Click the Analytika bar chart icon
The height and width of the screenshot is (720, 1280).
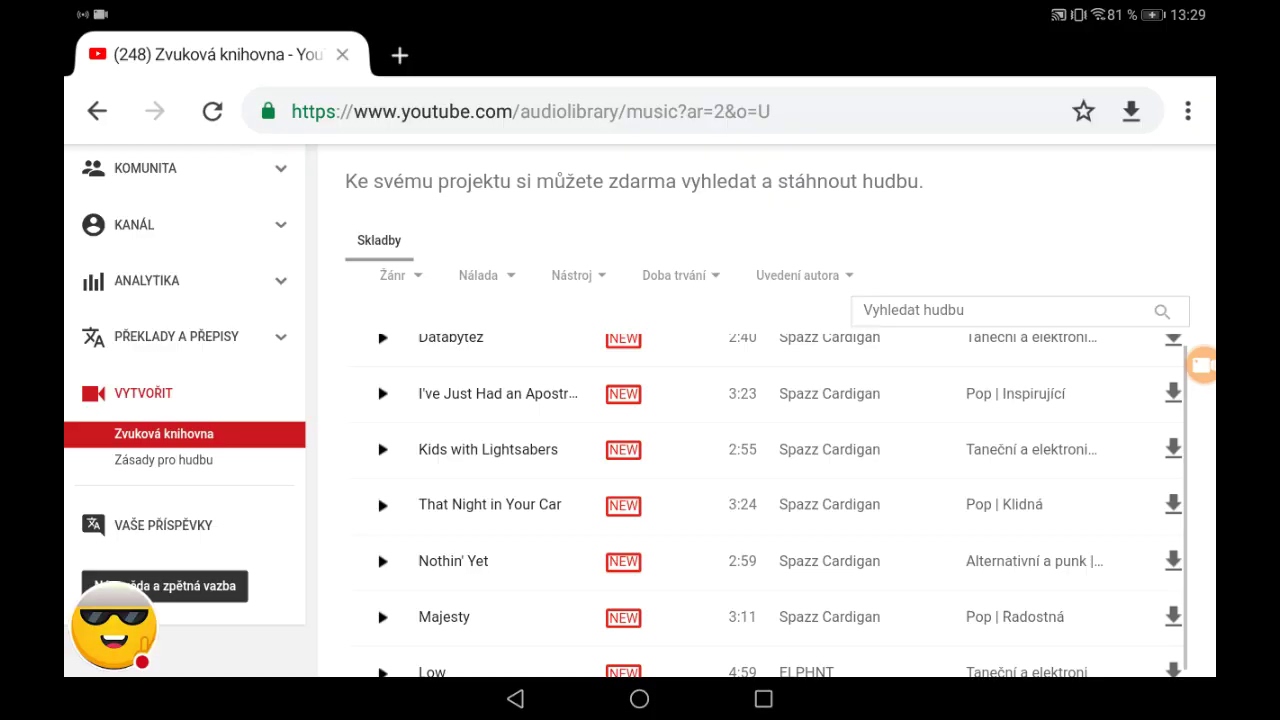93,281
